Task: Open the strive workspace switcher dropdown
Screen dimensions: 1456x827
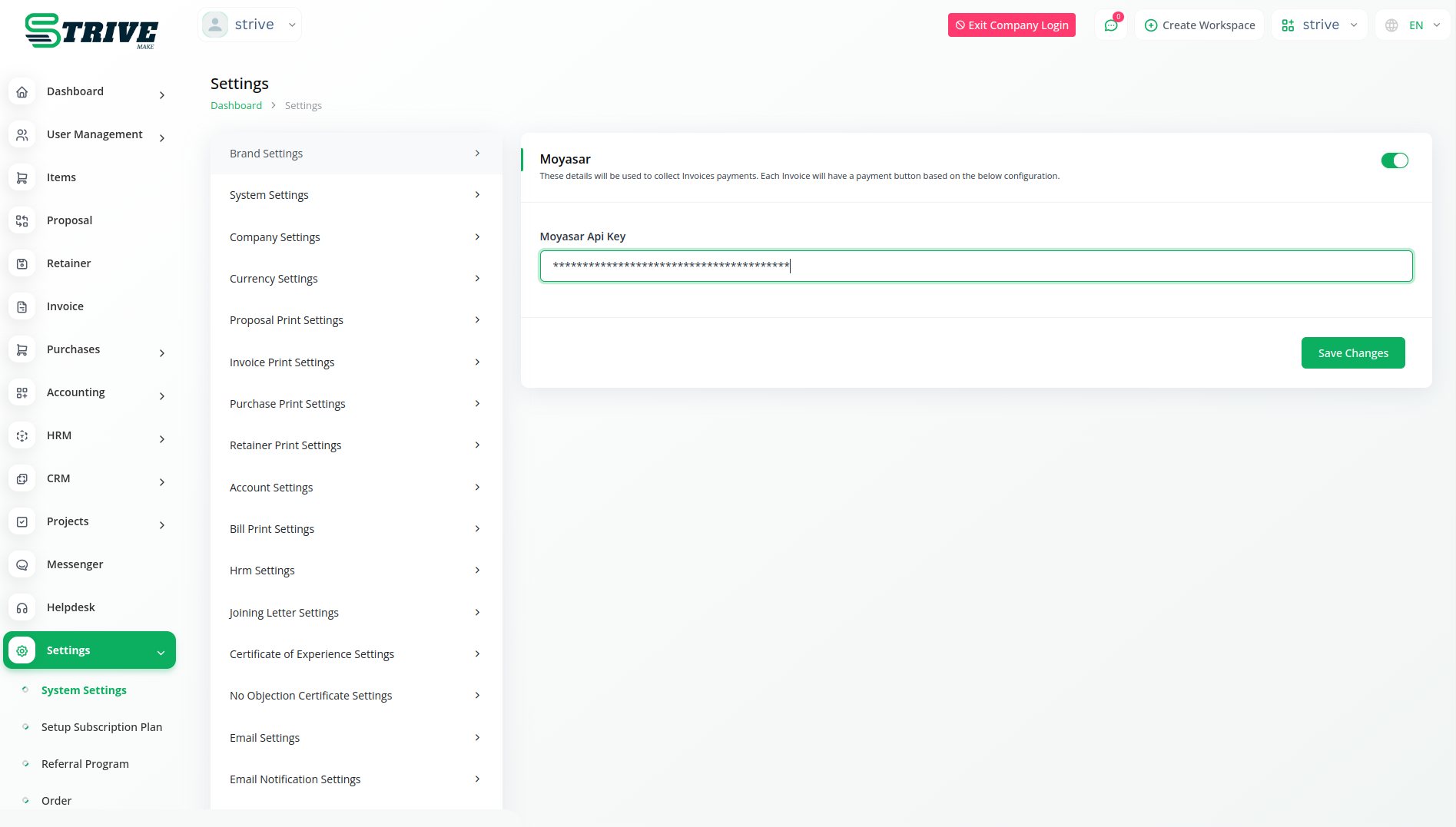Action: coord(1319,25)
